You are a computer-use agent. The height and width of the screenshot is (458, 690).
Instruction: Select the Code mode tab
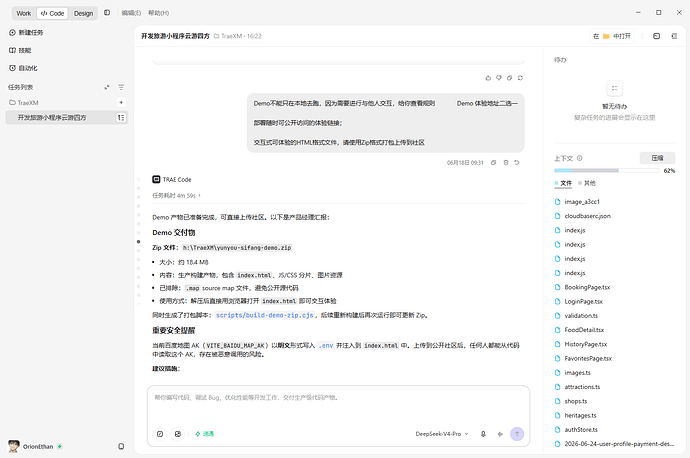pos(52,13)
